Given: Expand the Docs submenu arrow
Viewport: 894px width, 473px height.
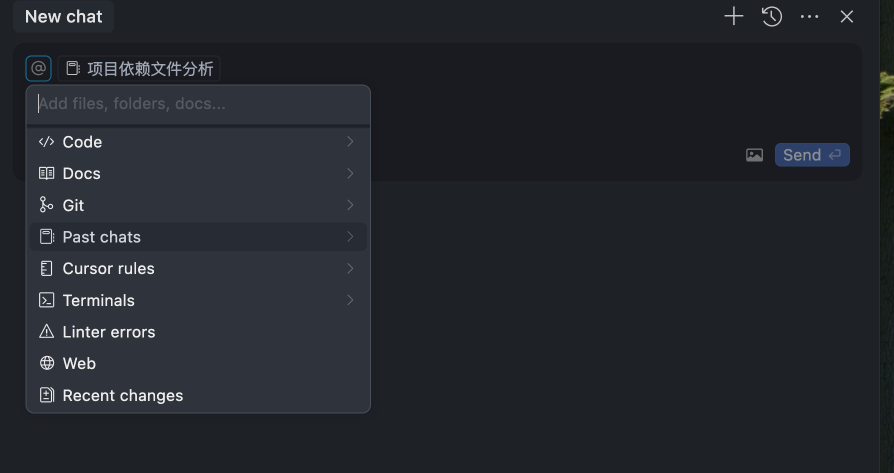Looking at the screenshot, I should (x=350, y=173).
